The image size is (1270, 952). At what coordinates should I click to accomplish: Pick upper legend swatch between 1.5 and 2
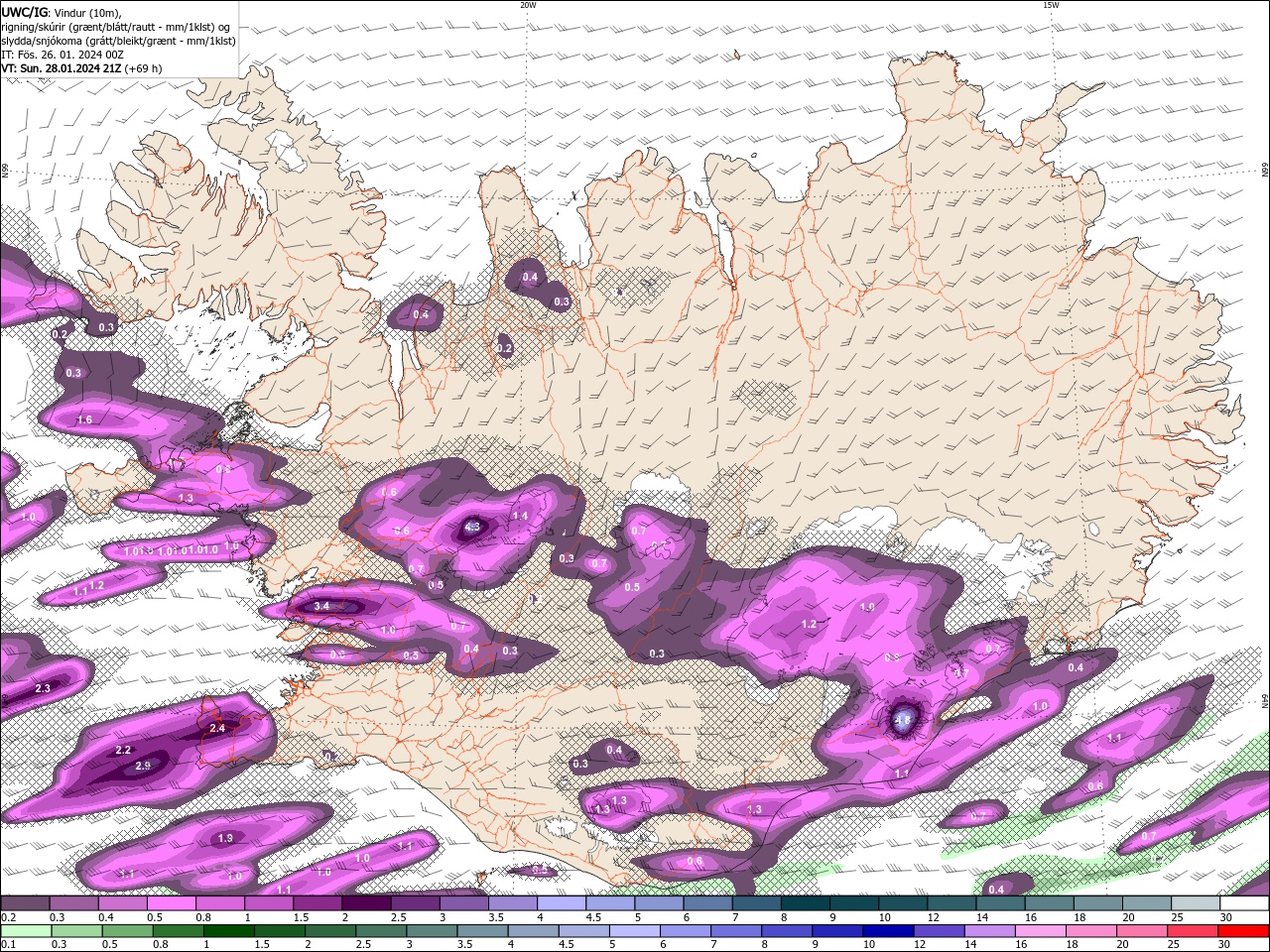coord(317,903)
